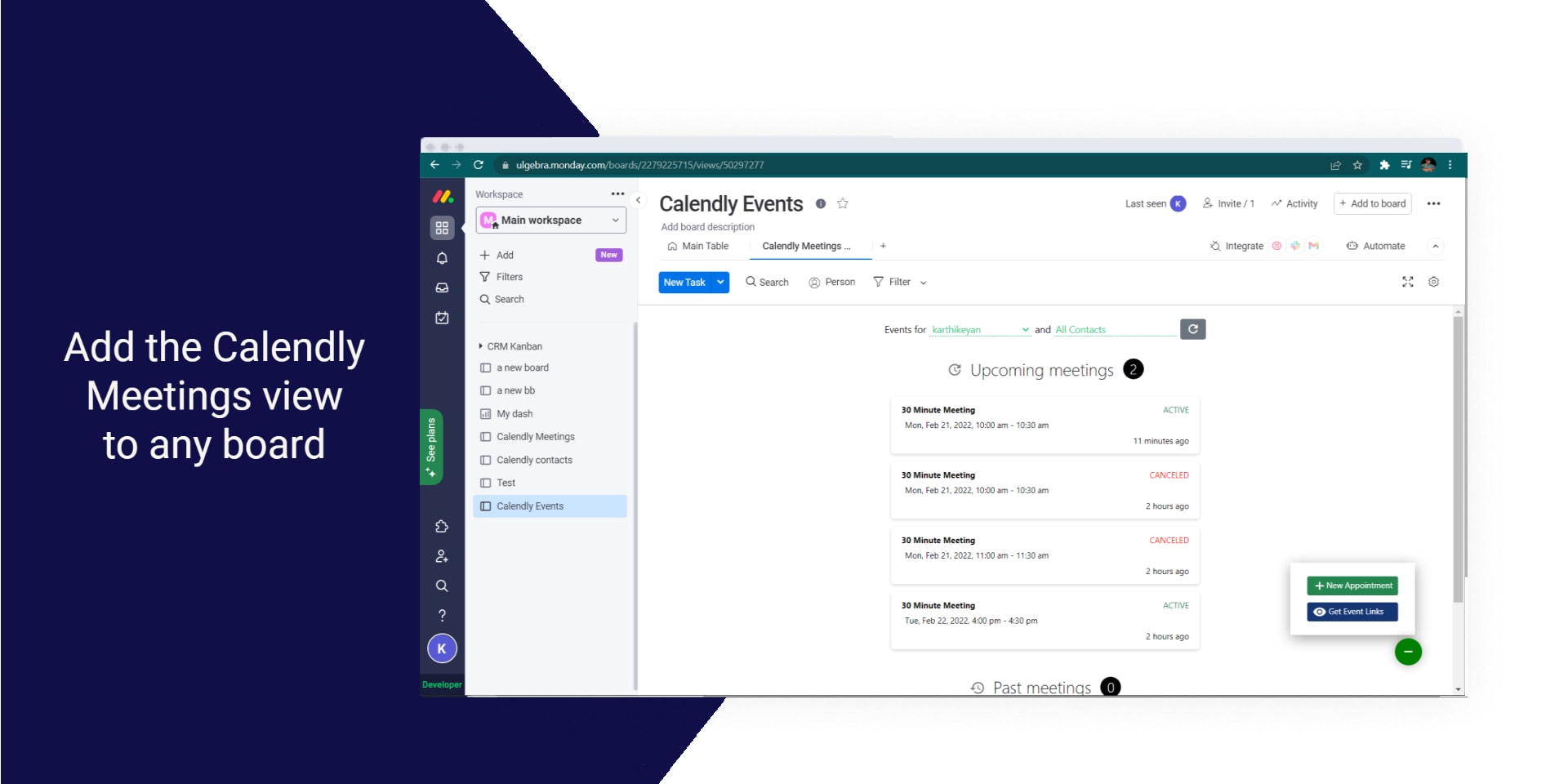Expand the CRM Kanban folder
The height and width of the screenshot is (784, 1568).
(x=510, y=346)
